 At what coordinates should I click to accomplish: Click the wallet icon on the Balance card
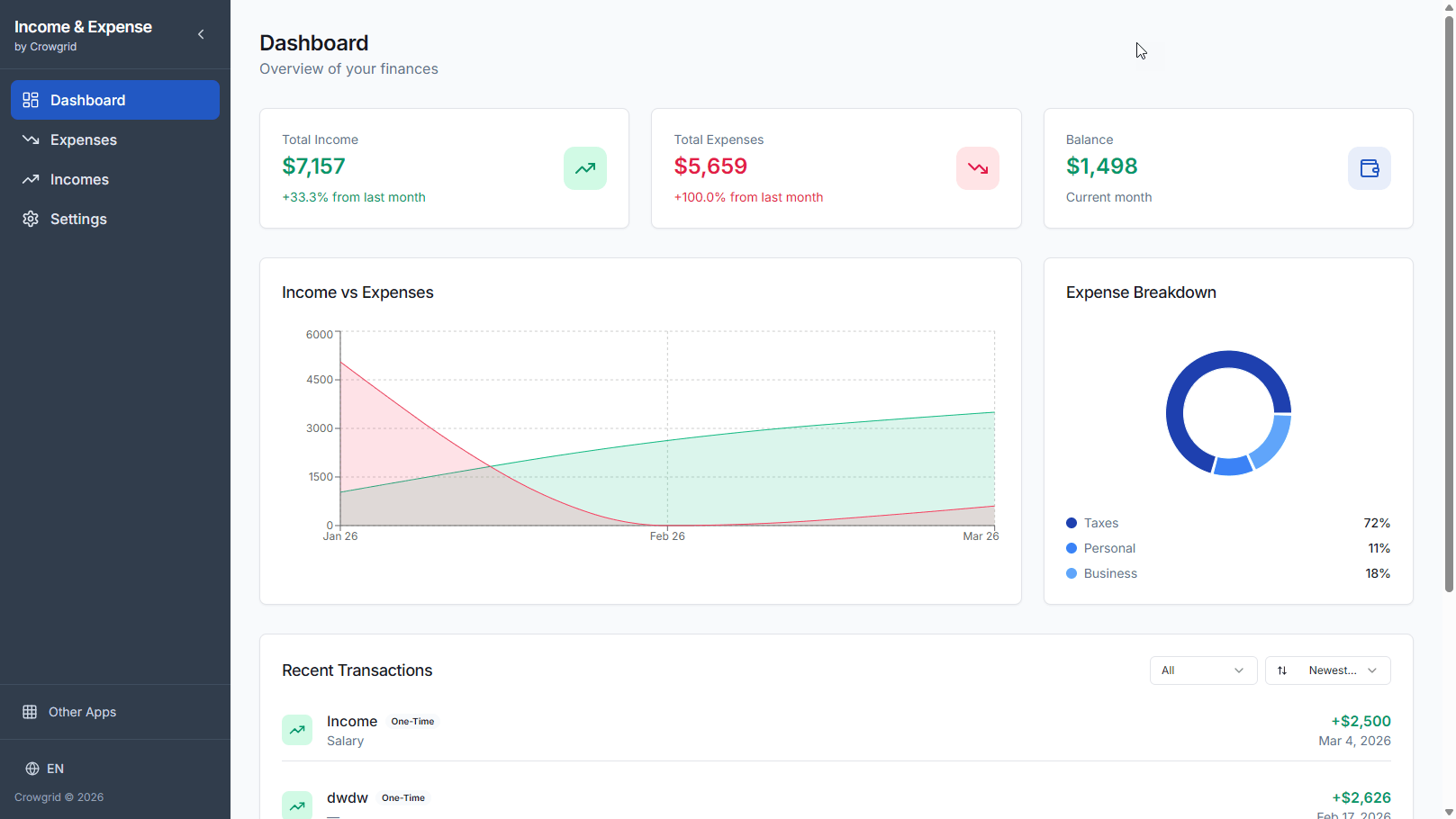(1369, 168)
